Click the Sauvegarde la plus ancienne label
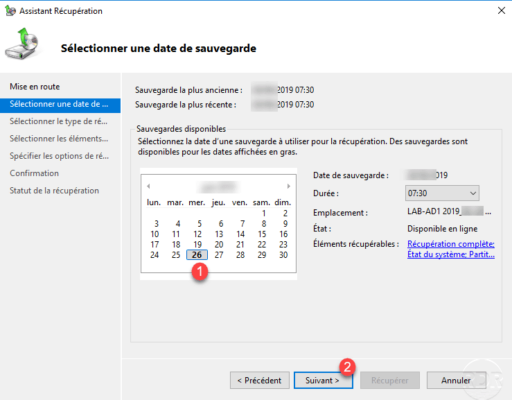This screenshot has width=512, height=400. click(x=189, y=90)
